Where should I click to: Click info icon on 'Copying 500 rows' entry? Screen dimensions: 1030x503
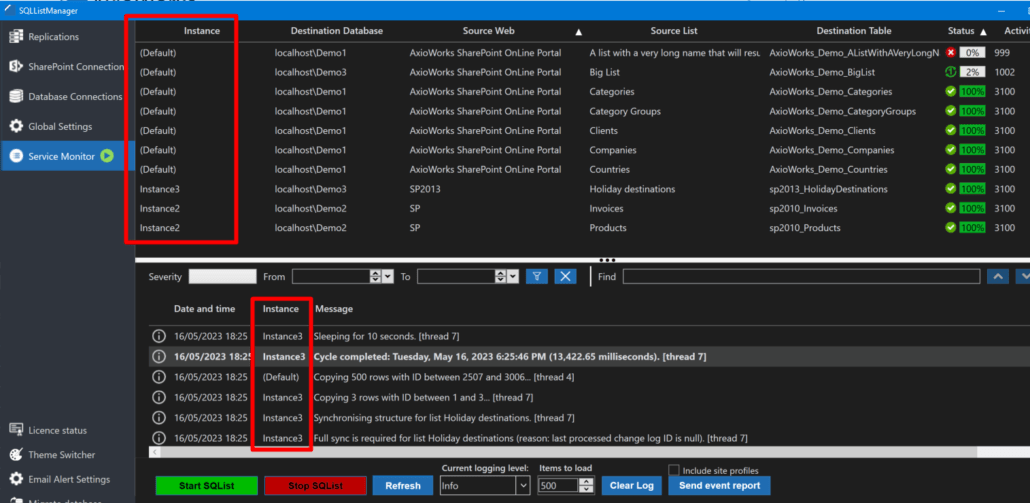[158, 377]
